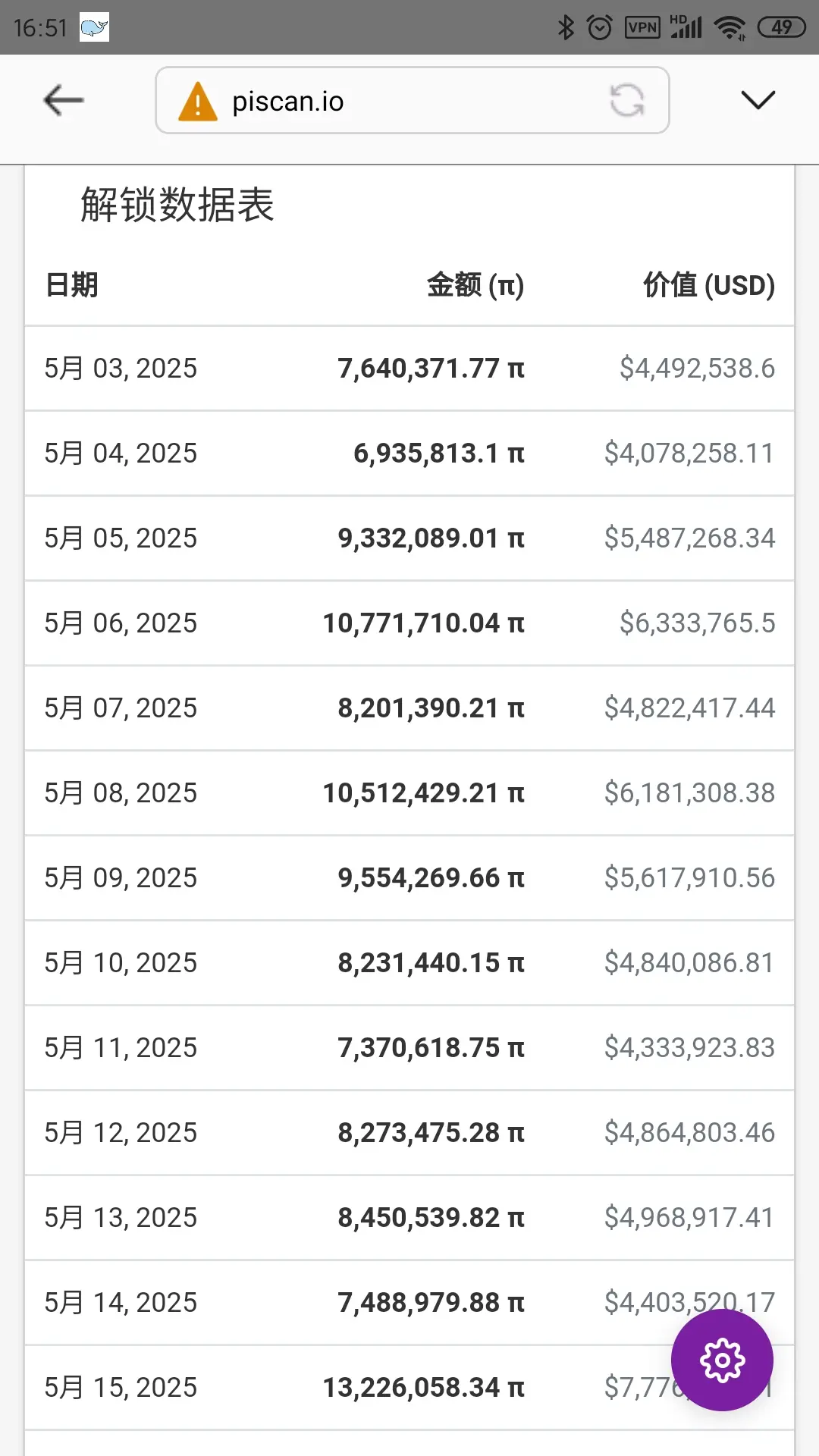Tap the VPN status indicator
Viewport: 819px width, 1456px height.
(642, 28)
